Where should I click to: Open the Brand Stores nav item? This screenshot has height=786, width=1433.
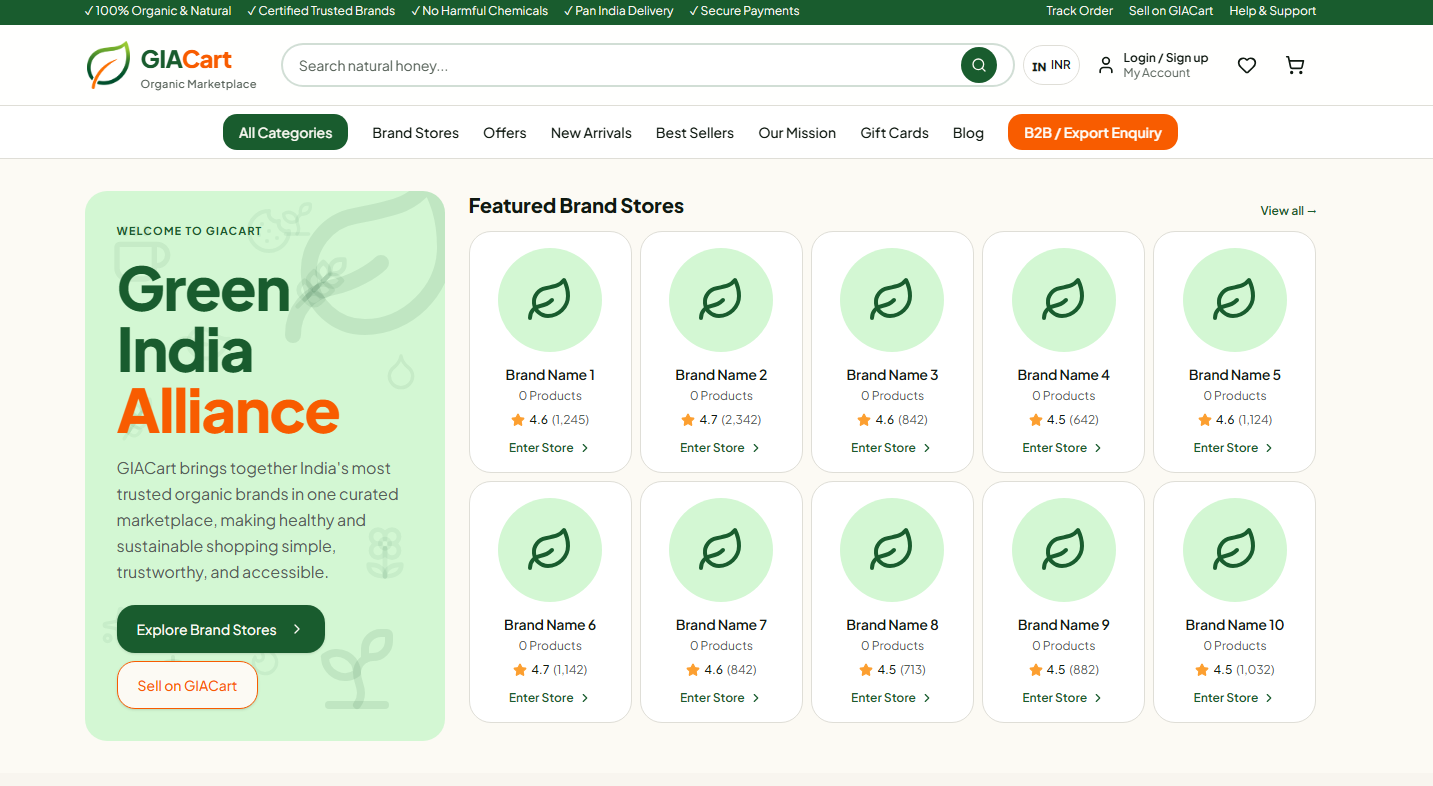click(416, 133)
